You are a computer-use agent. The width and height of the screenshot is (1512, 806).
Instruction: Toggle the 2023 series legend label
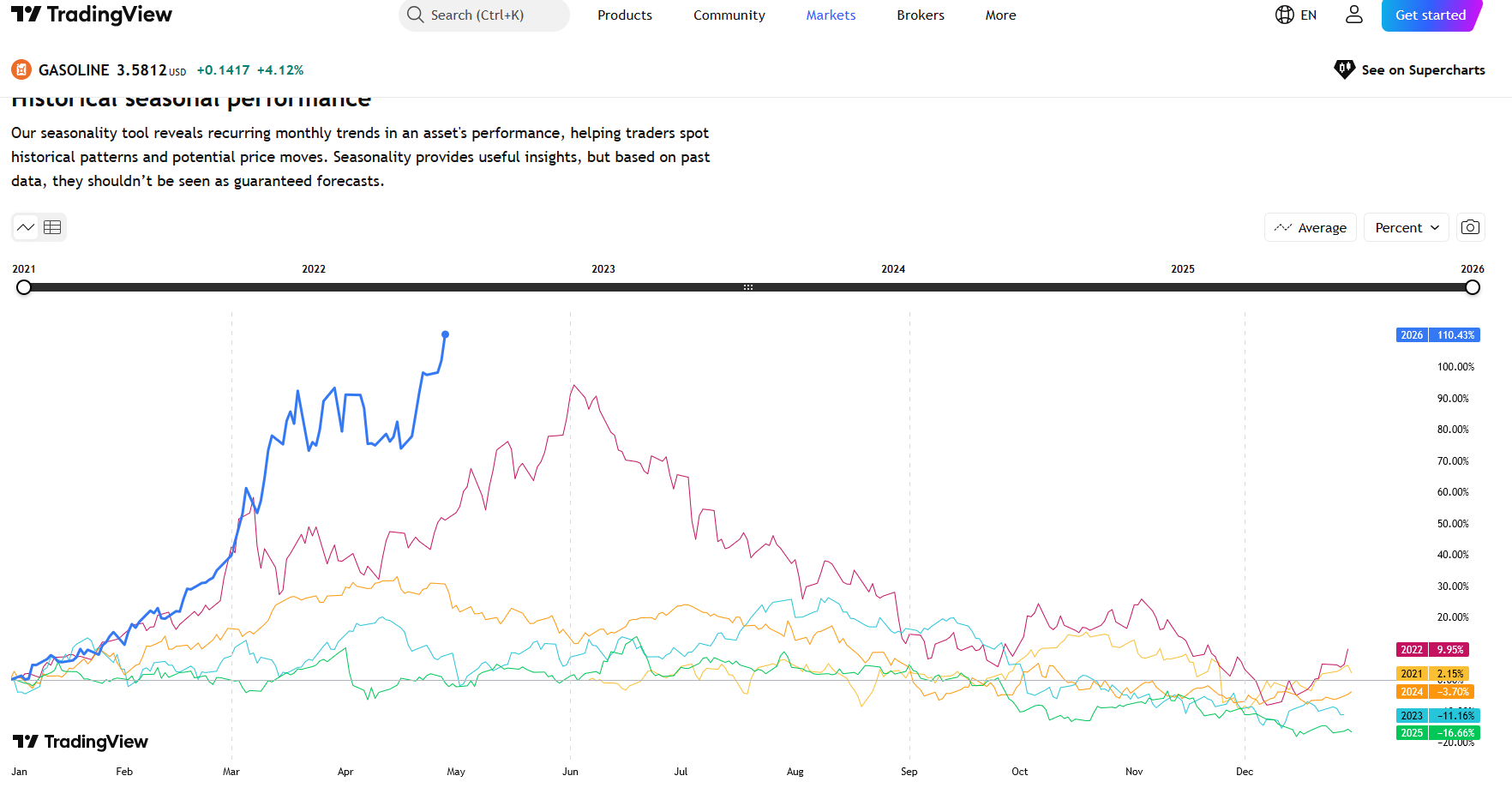pyautogui.click(x=1438, y=716)
